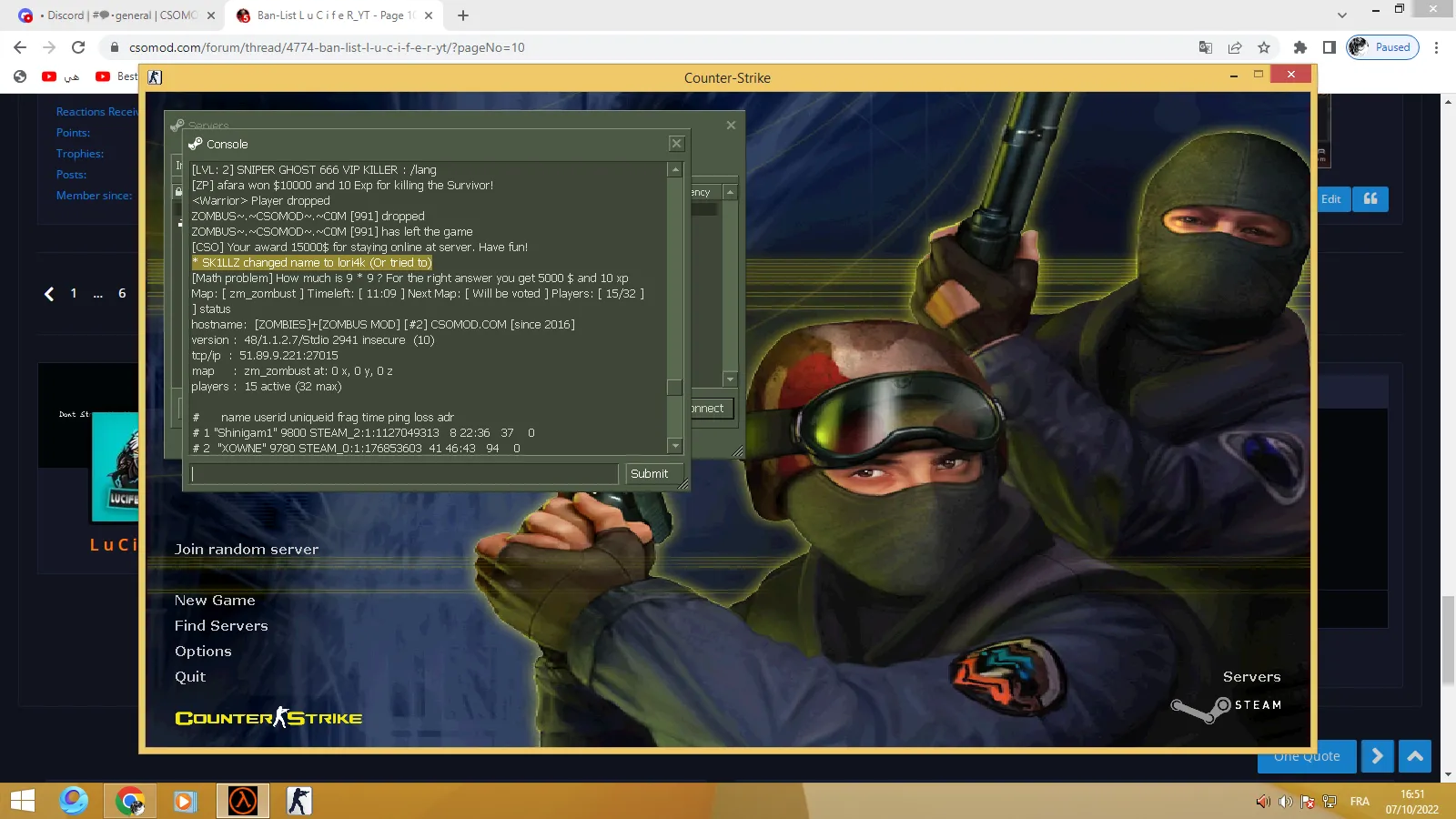The height and width of the screenshot is (819, 1456).
Task: Go to forum page 6
Action: tap(122, 294)
